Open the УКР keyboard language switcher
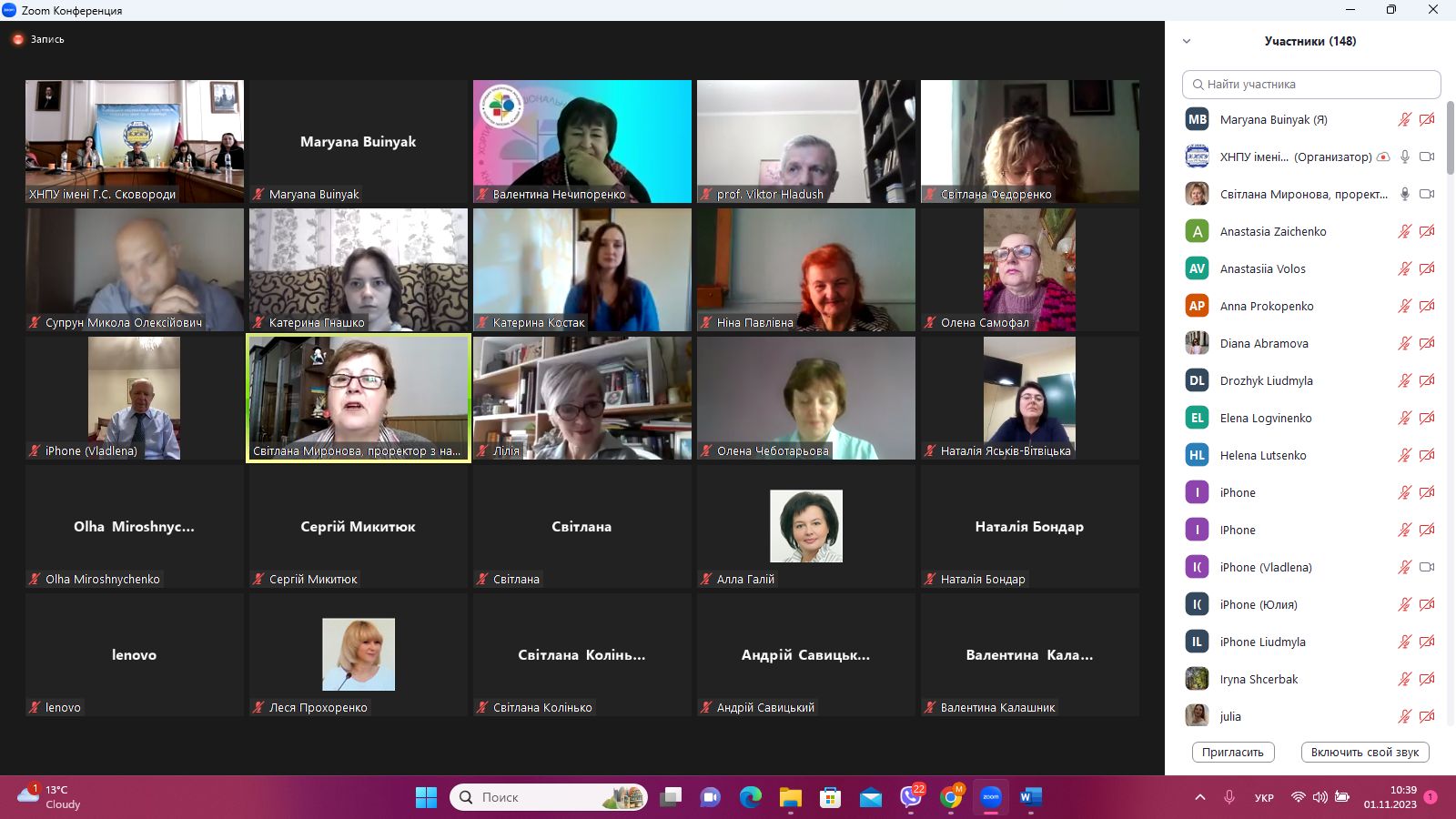Screen dimensions: 1456x819 [x=1264, y=798]
